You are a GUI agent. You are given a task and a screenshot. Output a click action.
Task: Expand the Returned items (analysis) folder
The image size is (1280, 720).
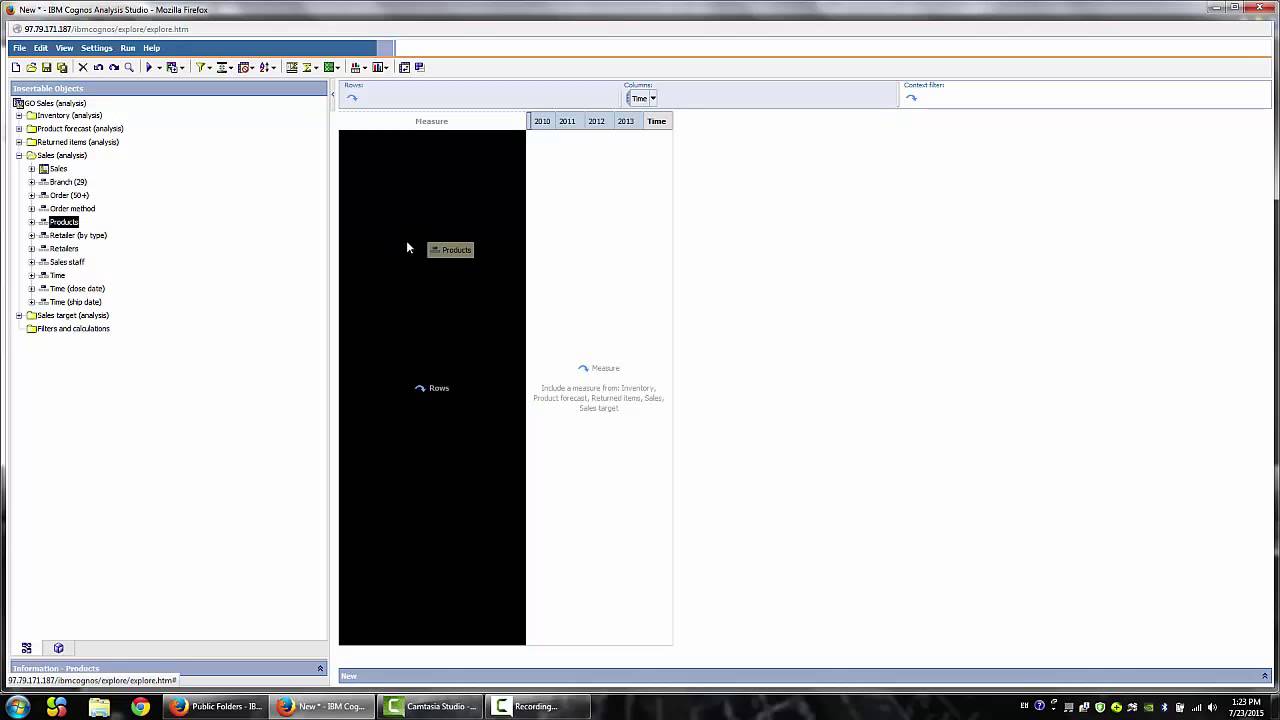click(x=18, y=142)
